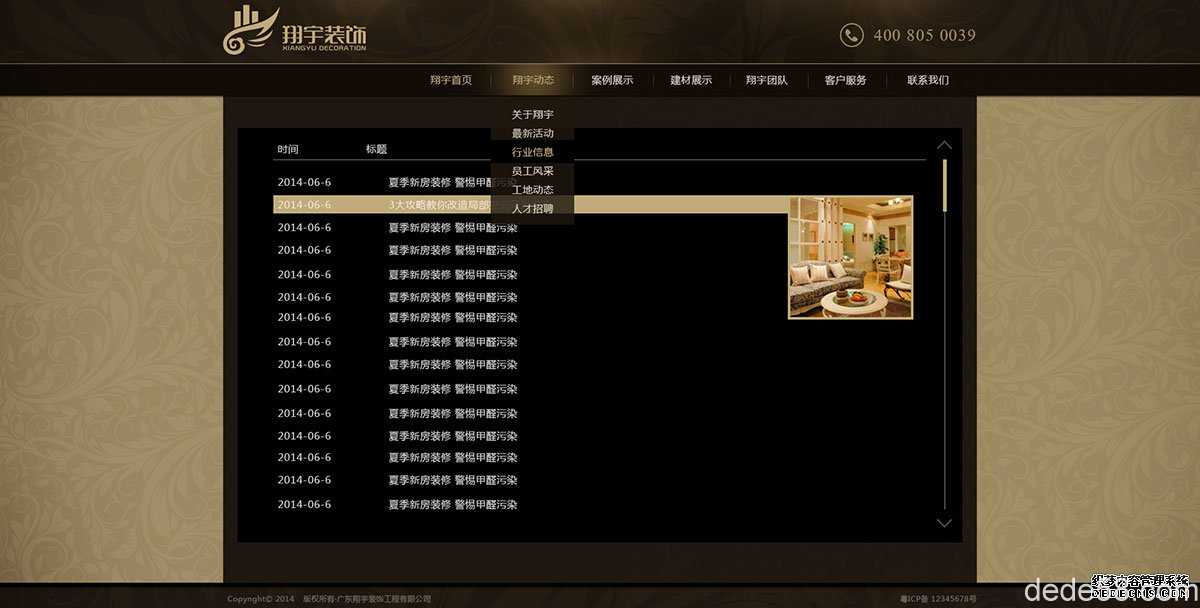1200x608 pixels.
Task: Open the 翔宇团队 team page
Action: point(767,80)
